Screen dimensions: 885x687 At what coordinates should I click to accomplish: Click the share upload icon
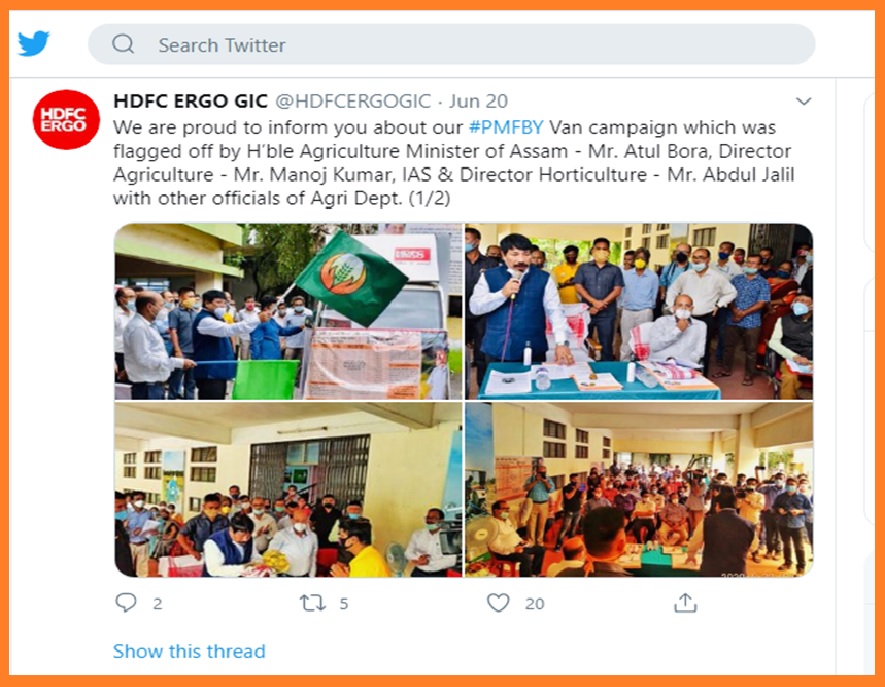685,602
